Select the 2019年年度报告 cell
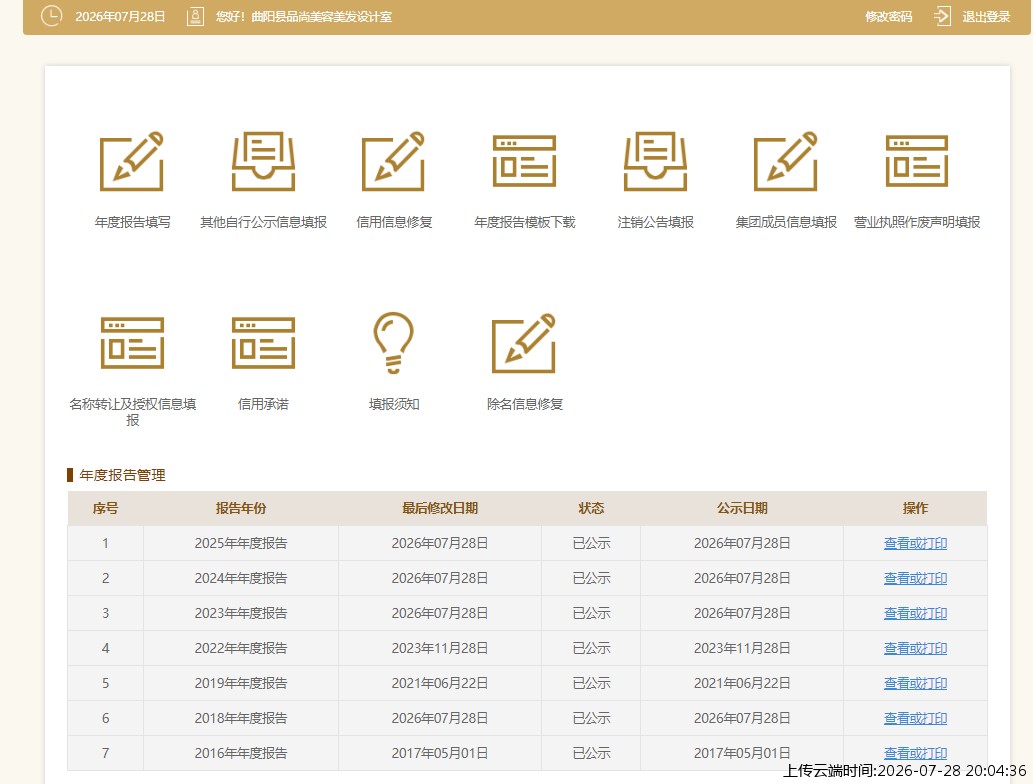Image resolution: width=1033 pixels, height=784 pixels. [241, 683]
